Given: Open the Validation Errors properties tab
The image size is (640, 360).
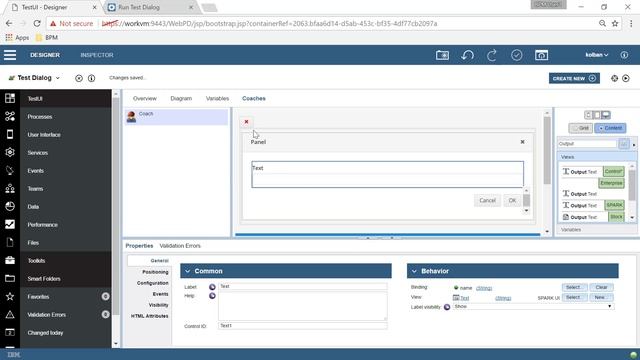Looking at the screenshot, I should pos(180,246).
